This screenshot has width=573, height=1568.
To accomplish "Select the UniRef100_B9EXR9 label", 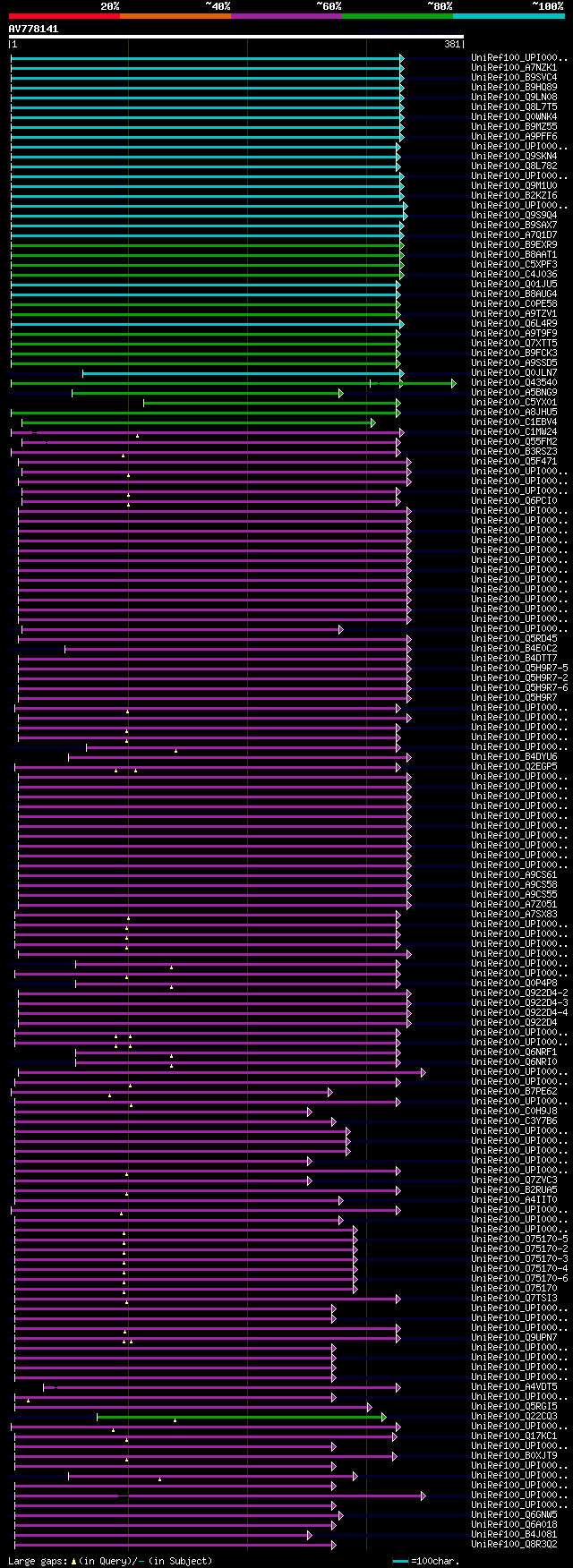I will pyautogui.click(x=514, y=244).
